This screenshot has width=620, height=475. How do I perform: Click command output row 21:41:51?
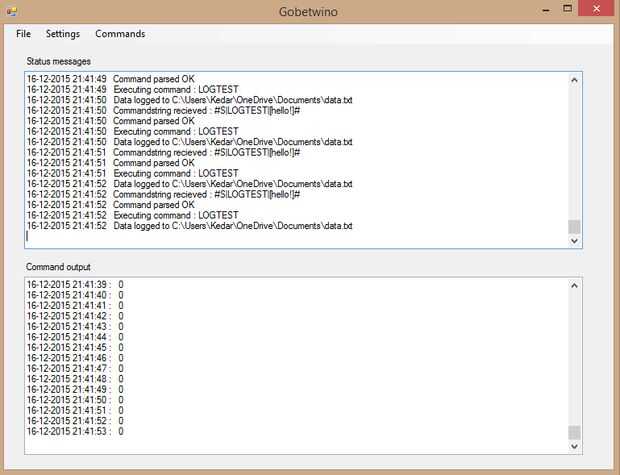[x=75, y=410]
